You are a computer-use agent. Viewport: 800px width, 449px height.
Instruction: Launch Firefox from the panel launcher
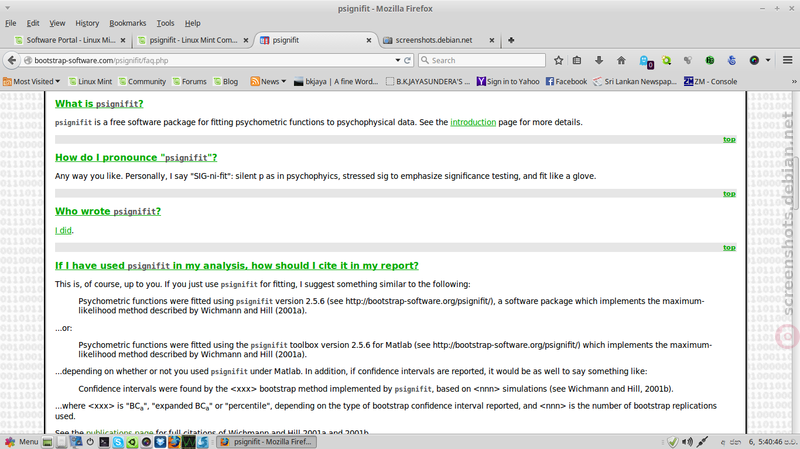[x=174, y=442]
